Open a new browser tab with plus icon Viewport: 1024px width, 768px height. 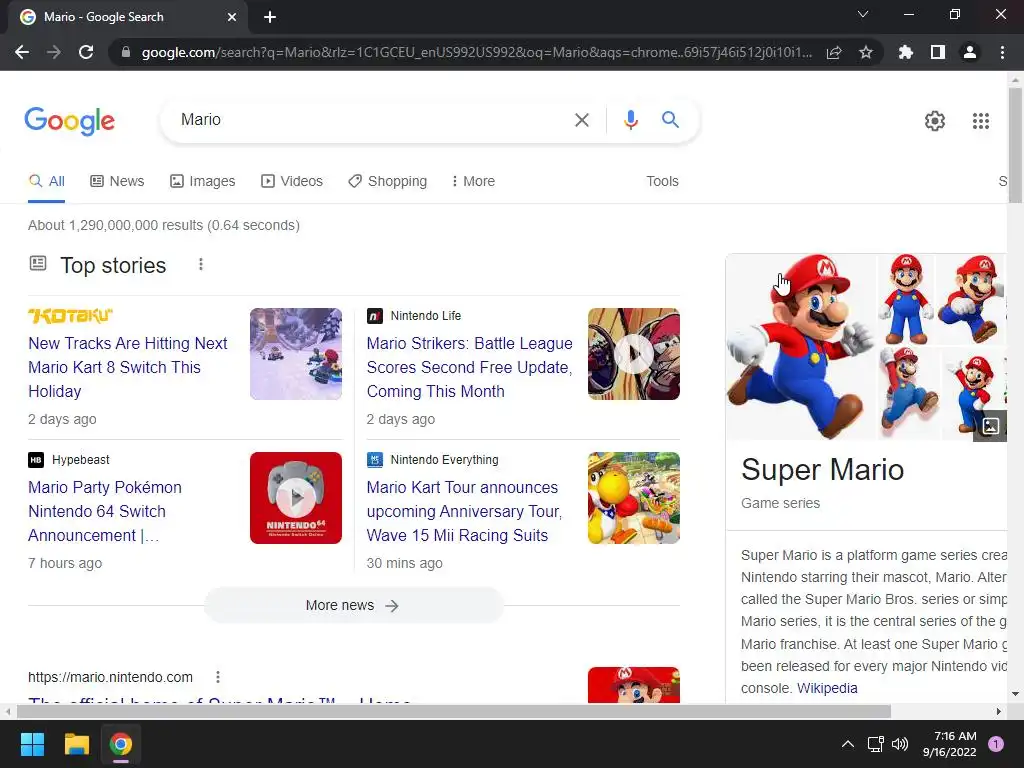click(x=270, y=17)
